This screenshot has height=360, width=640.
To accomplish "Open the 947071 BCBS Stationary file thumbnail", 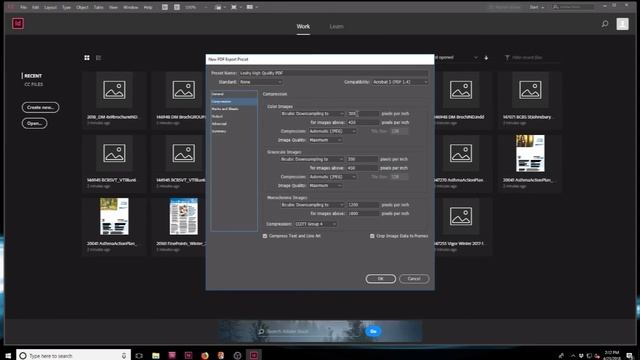I will pyautogui.click(x=530, y=90).
